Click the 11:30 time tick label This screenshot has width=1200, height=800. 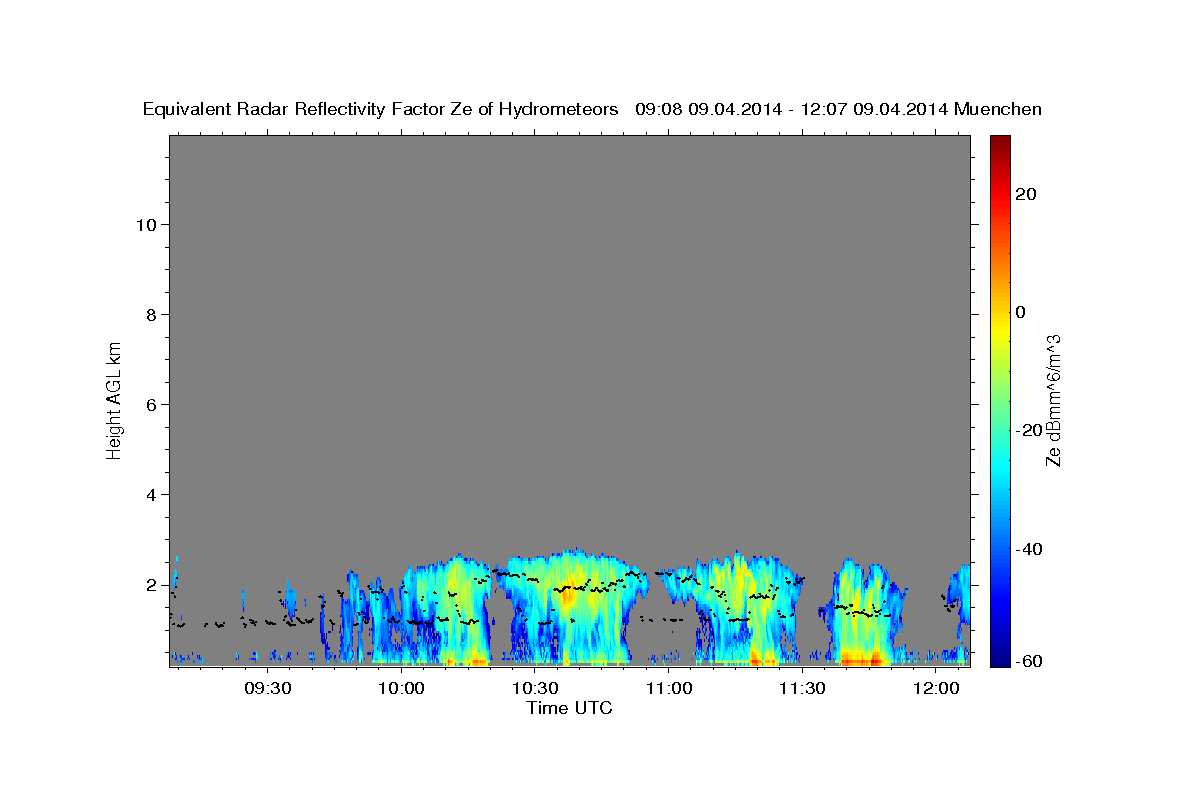coord(802,688)
